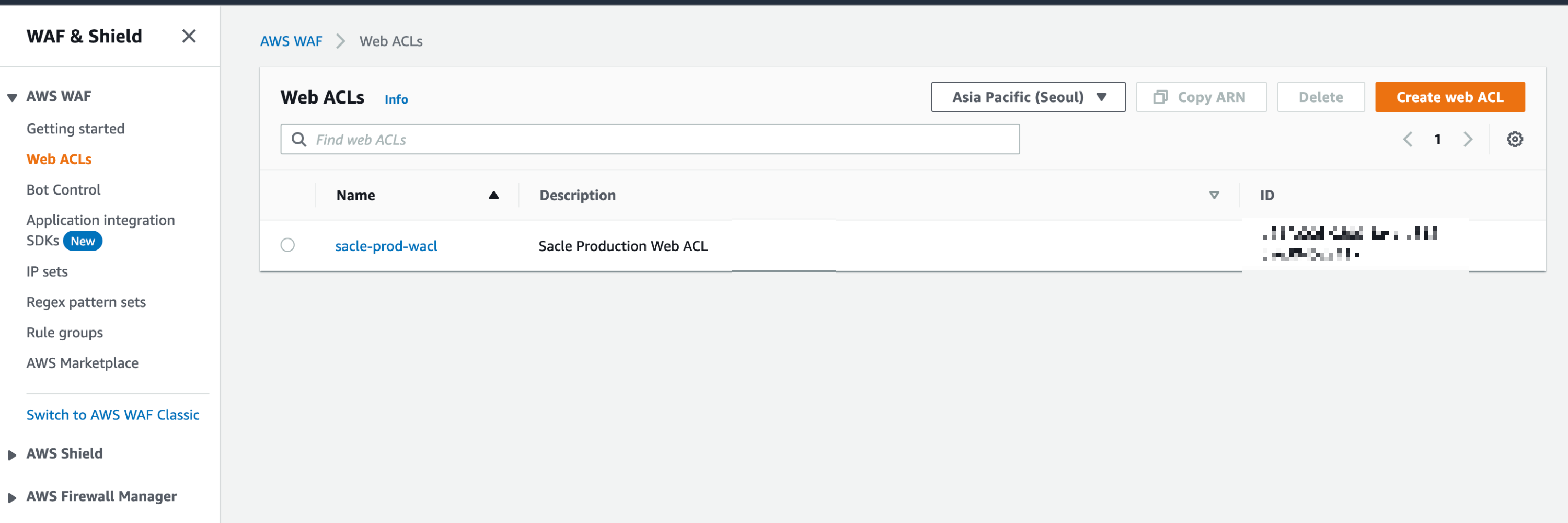Expand the AWS Firewall Manager section

(12, 497)
